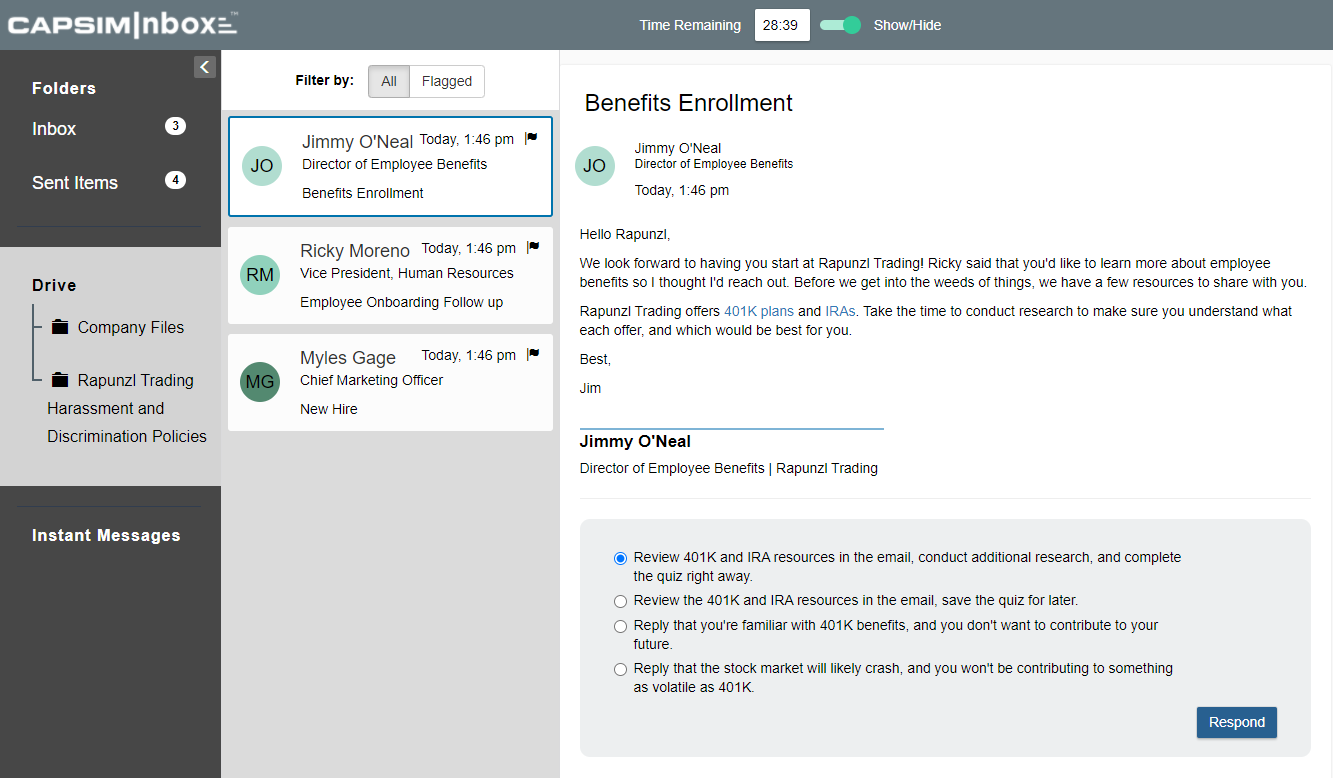This screenshot has height=778, width=1333.
Task: Open the Sent Items folder
Action: click(x=75, y=183)
